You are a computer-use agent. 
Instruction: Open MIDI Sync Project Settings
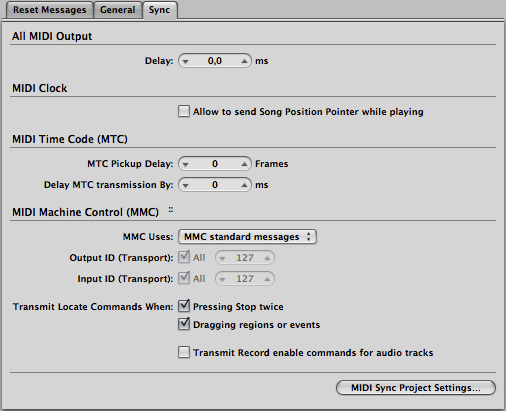(416, 388)
